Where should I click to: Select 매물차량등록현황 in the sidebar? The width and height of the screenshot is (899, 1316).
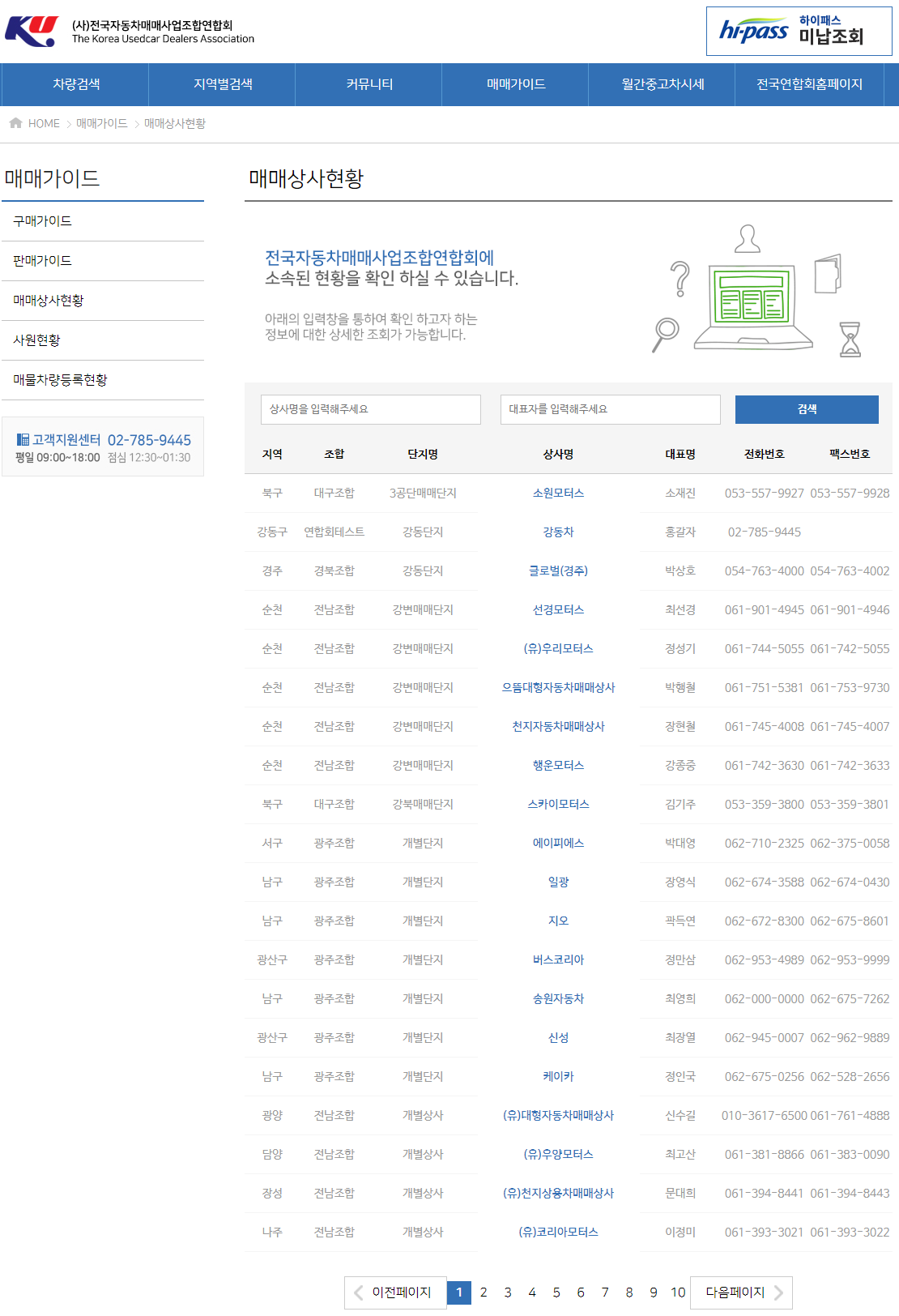click(x=103, y=380)
